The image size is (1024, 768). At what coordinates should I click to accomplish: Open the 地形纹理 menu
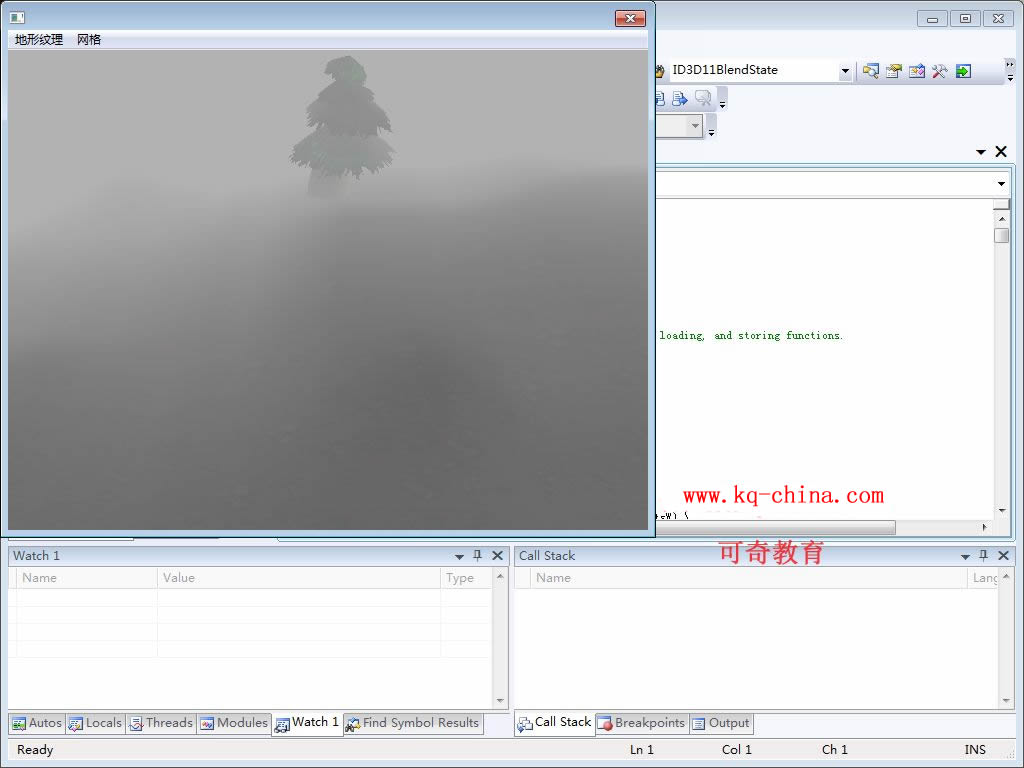pos(39,40)
